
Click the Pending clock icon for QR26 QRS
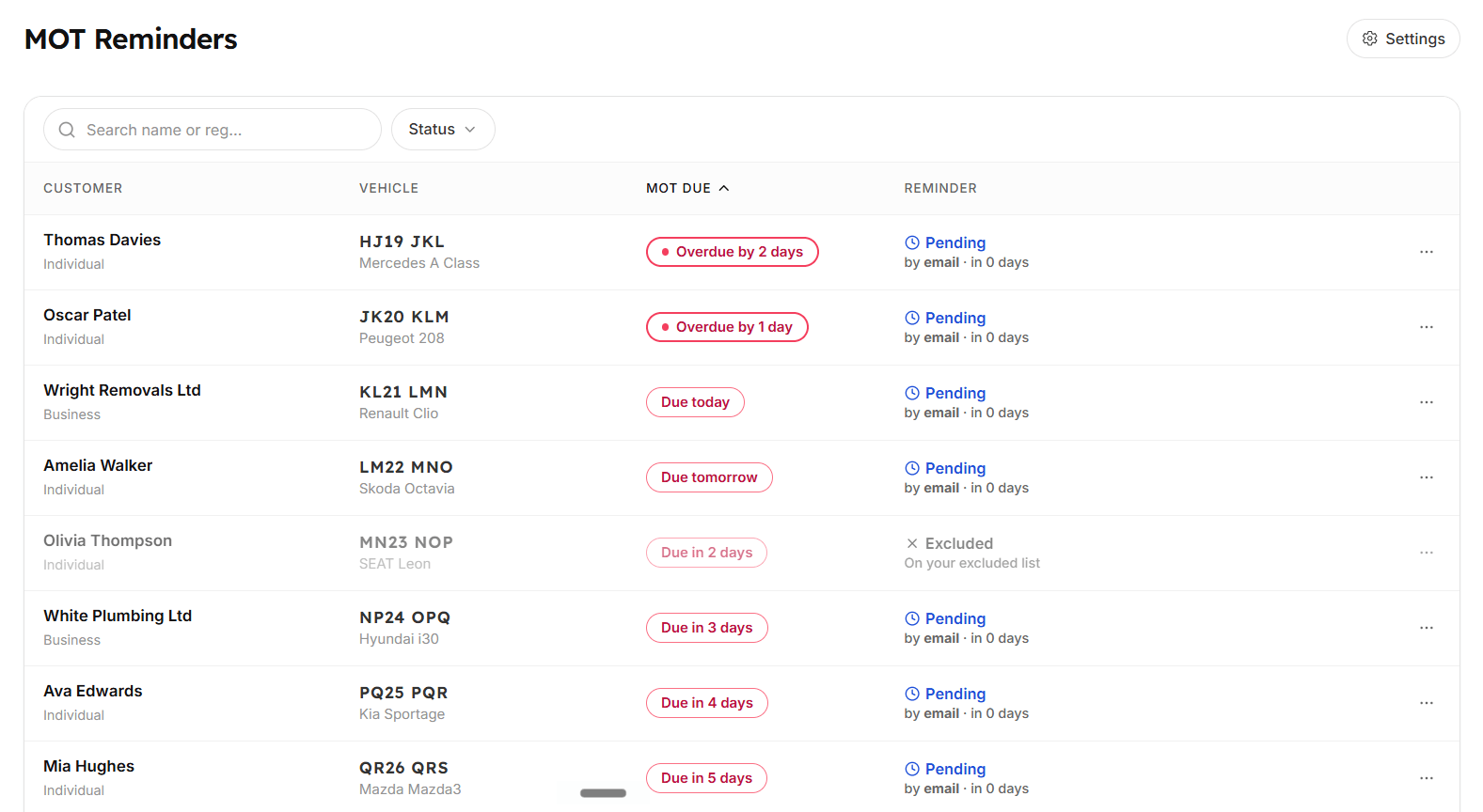click(x=912, y=769)
